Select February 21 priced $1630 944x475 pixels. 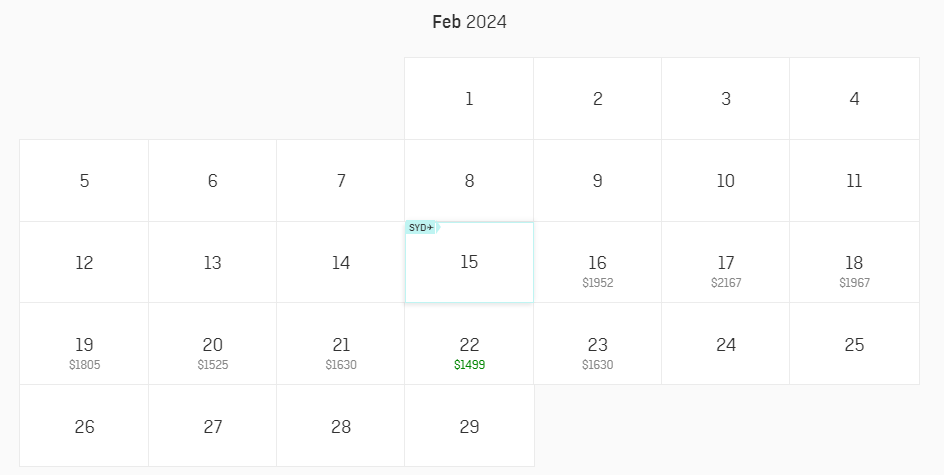(341, 344)
